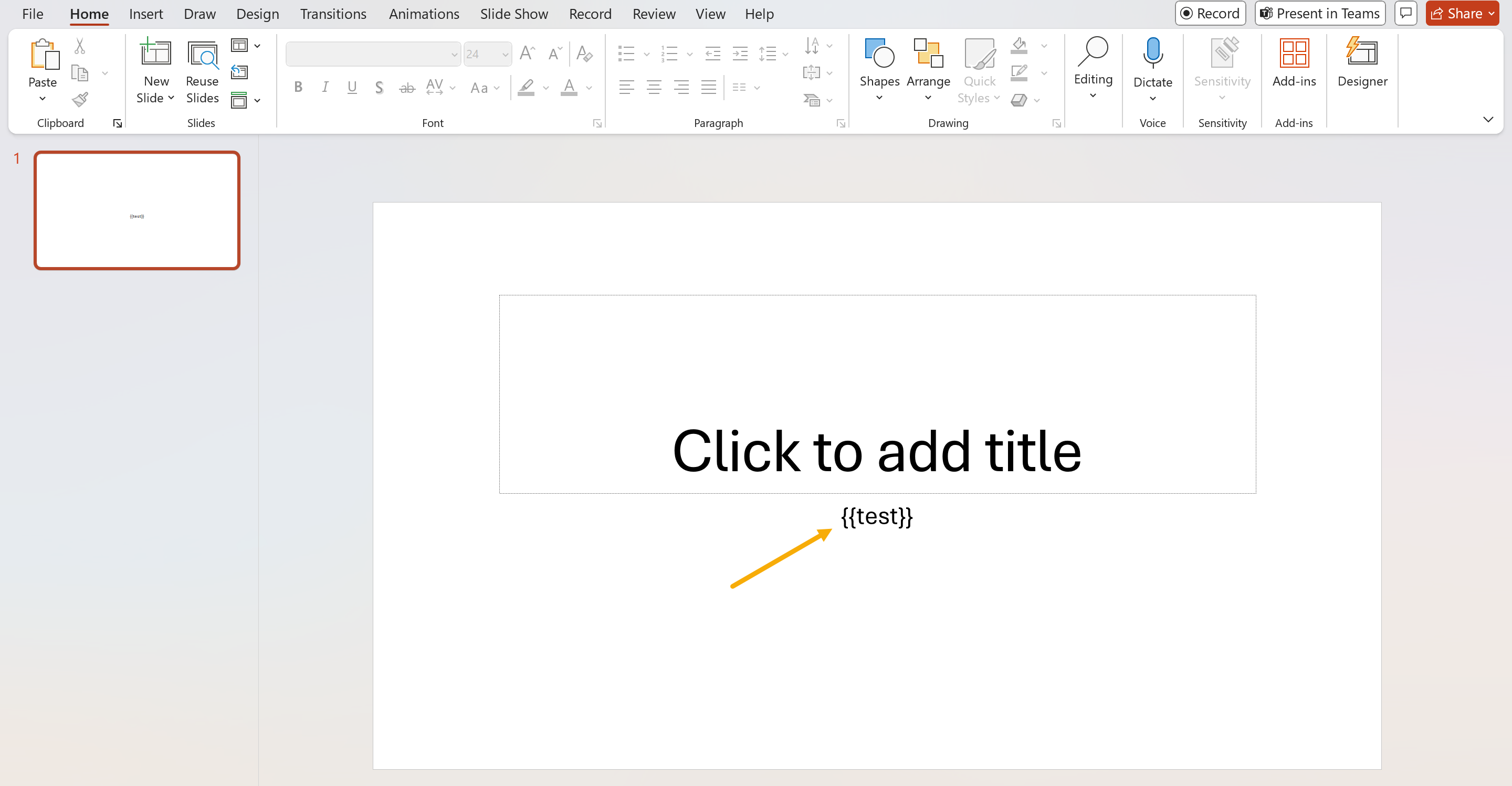Open the Transitions tab
The image size is (1512, 786).
pos(333,14)
